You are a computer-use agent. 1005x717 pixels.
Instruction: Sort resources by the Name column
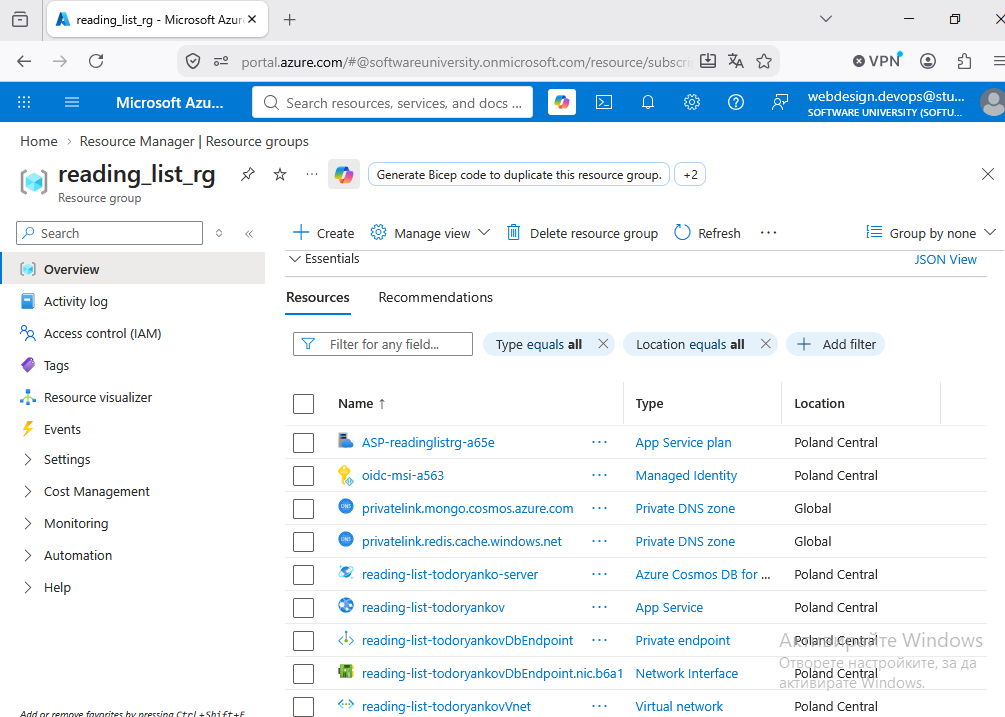(361, 404)
